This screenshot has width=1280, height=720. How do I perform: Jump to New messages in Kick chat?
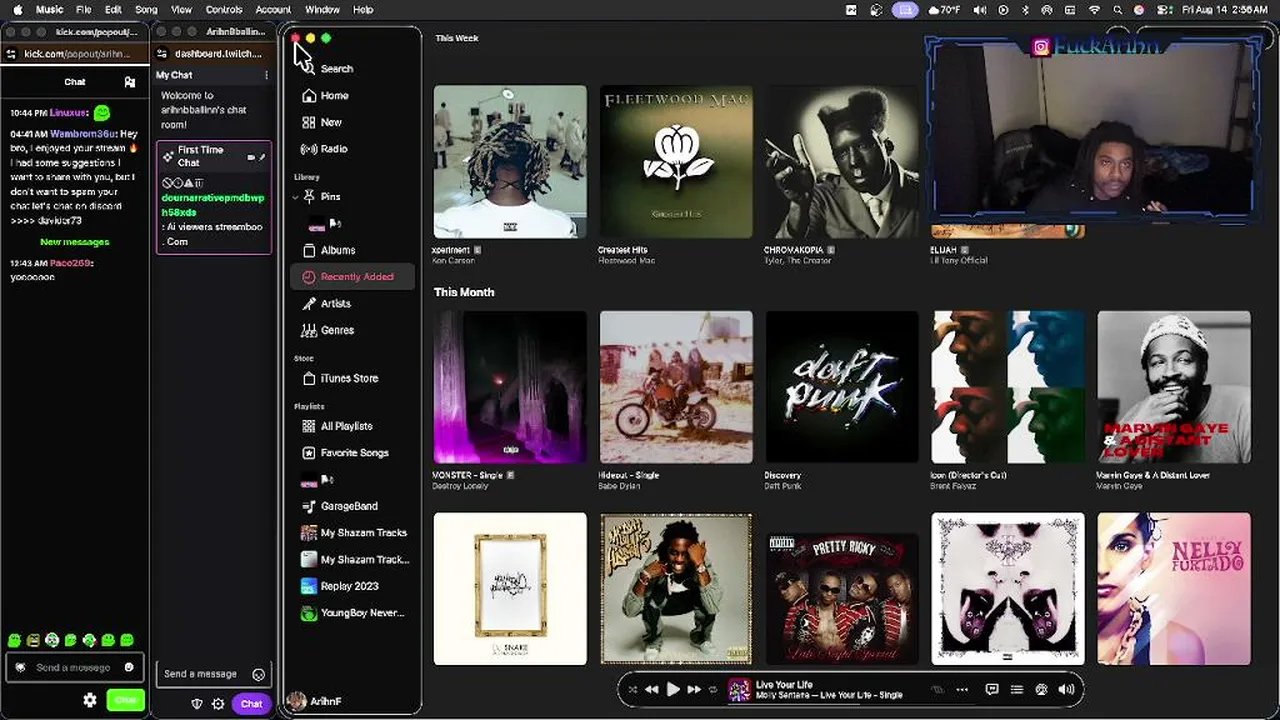(75, 242)
